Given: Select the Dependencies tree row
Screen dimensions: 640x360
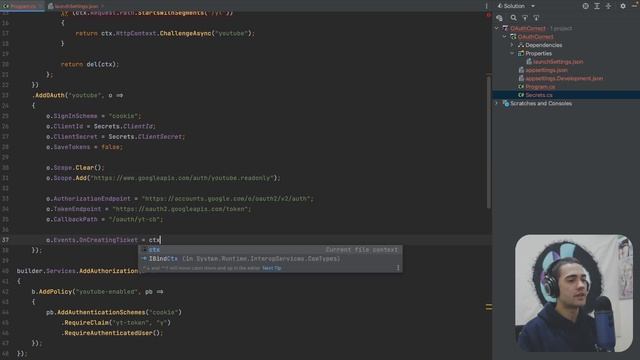Looking at the screenshot, I should coord(543,45).
